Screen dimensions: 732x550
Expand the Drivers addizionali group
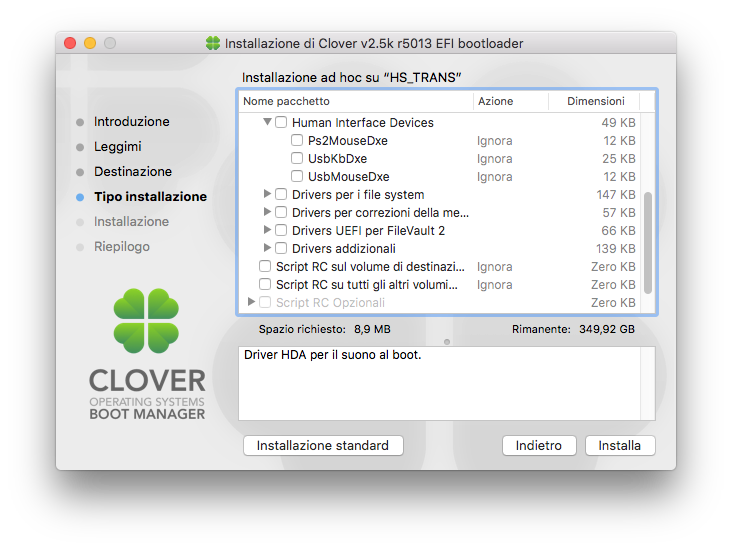pyautogui.click(x=267, y=247)
